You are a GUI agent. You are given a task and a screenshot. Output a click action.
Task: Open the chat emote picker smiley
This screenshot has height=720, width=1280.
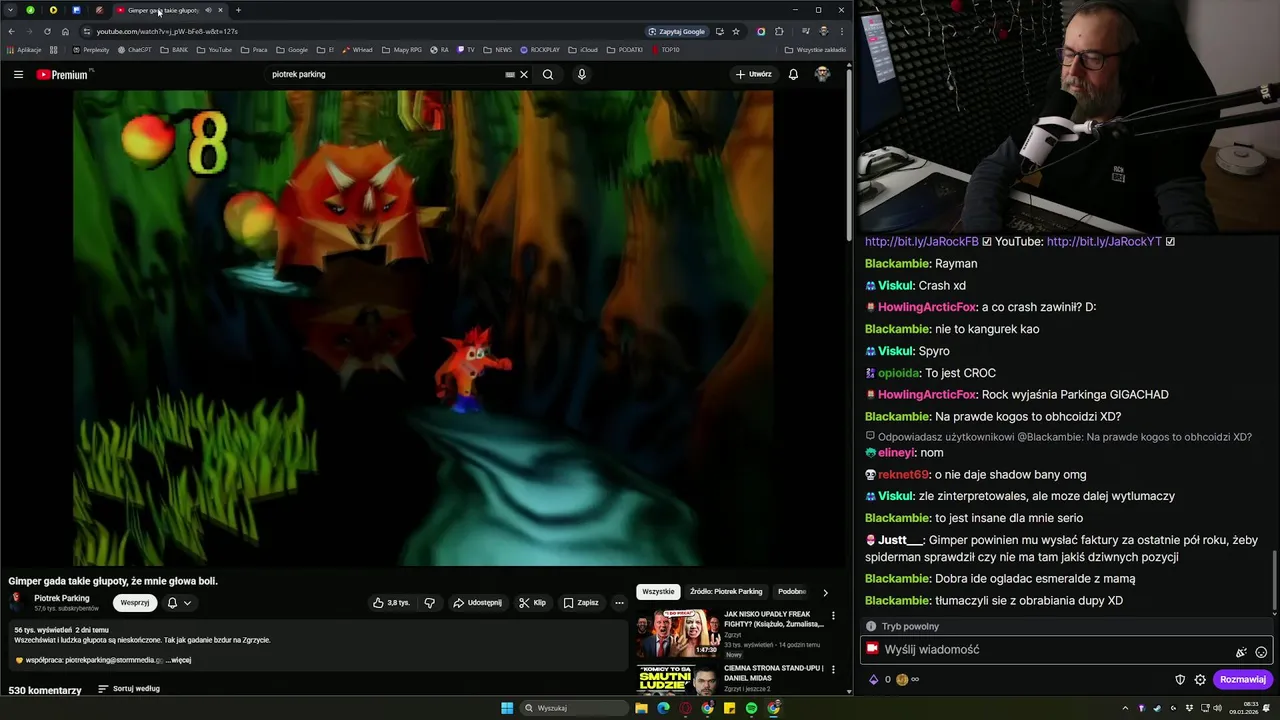[1261, 652]
